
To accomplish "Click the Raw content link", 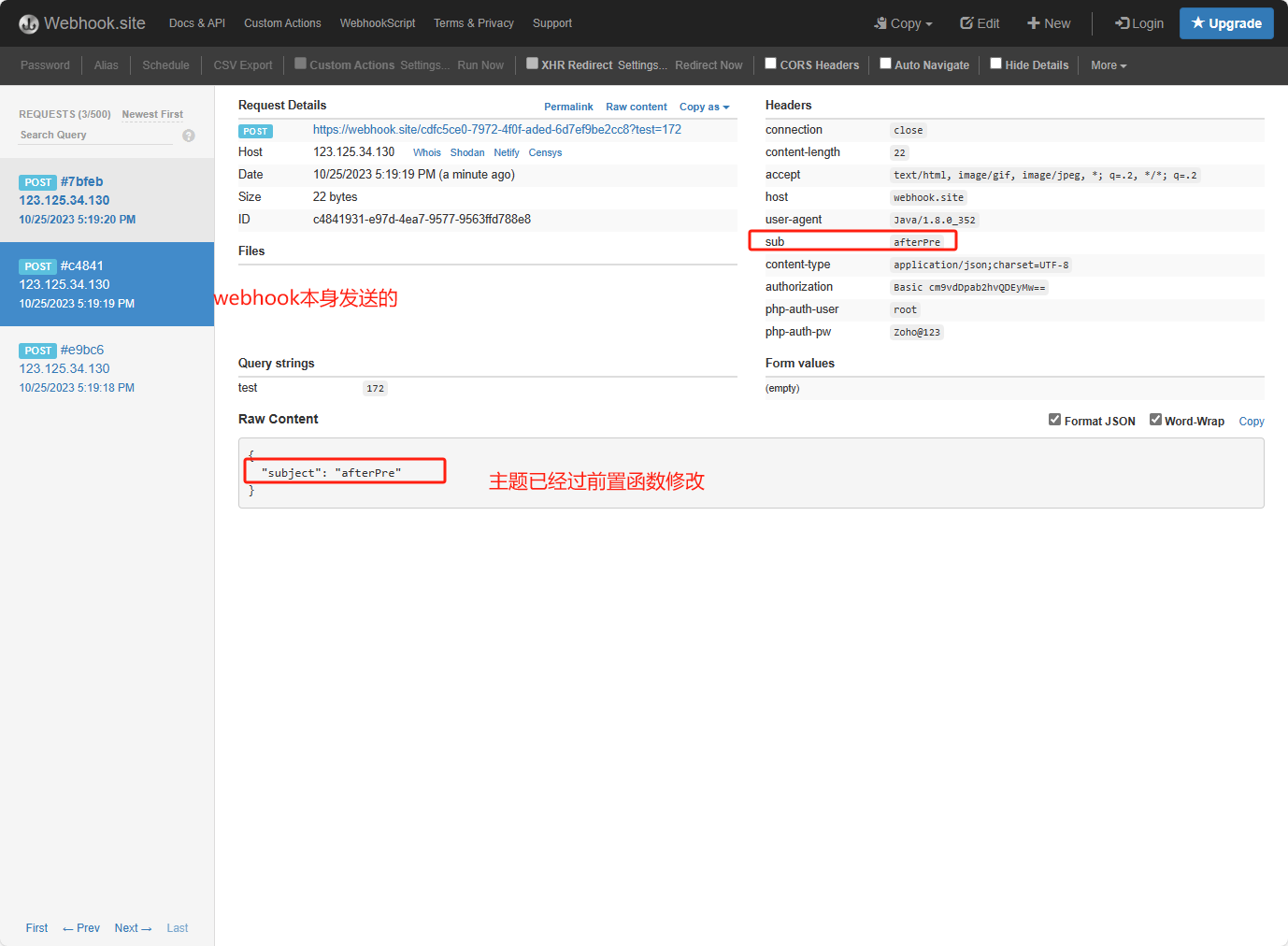I will point(636,107).
